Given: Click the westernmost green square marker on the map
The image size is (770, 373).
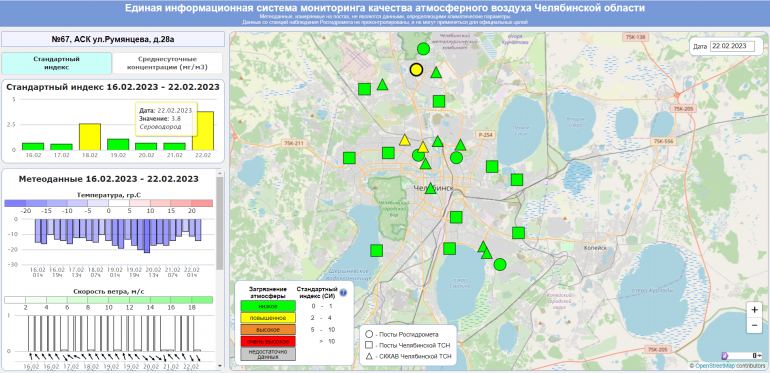Looking at the screenshot, I should (x=349, y=158).
